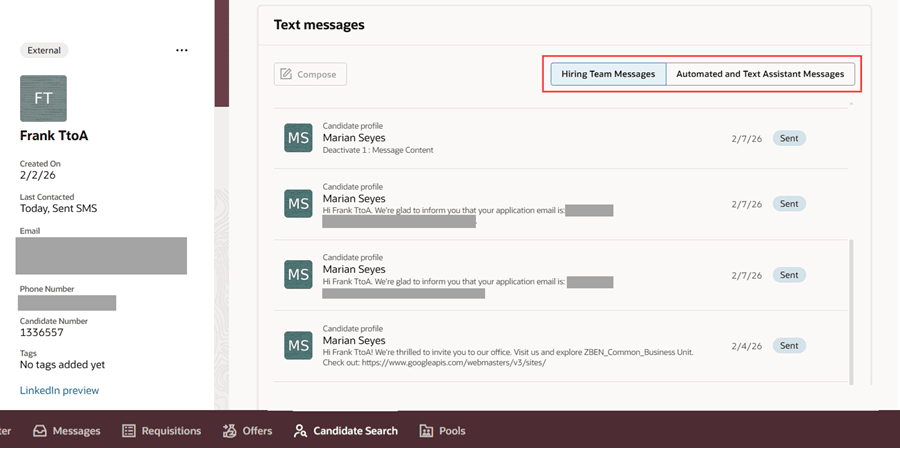Click the Frank TtoA candidate name
900x449 pixels.
coord(54,136)
